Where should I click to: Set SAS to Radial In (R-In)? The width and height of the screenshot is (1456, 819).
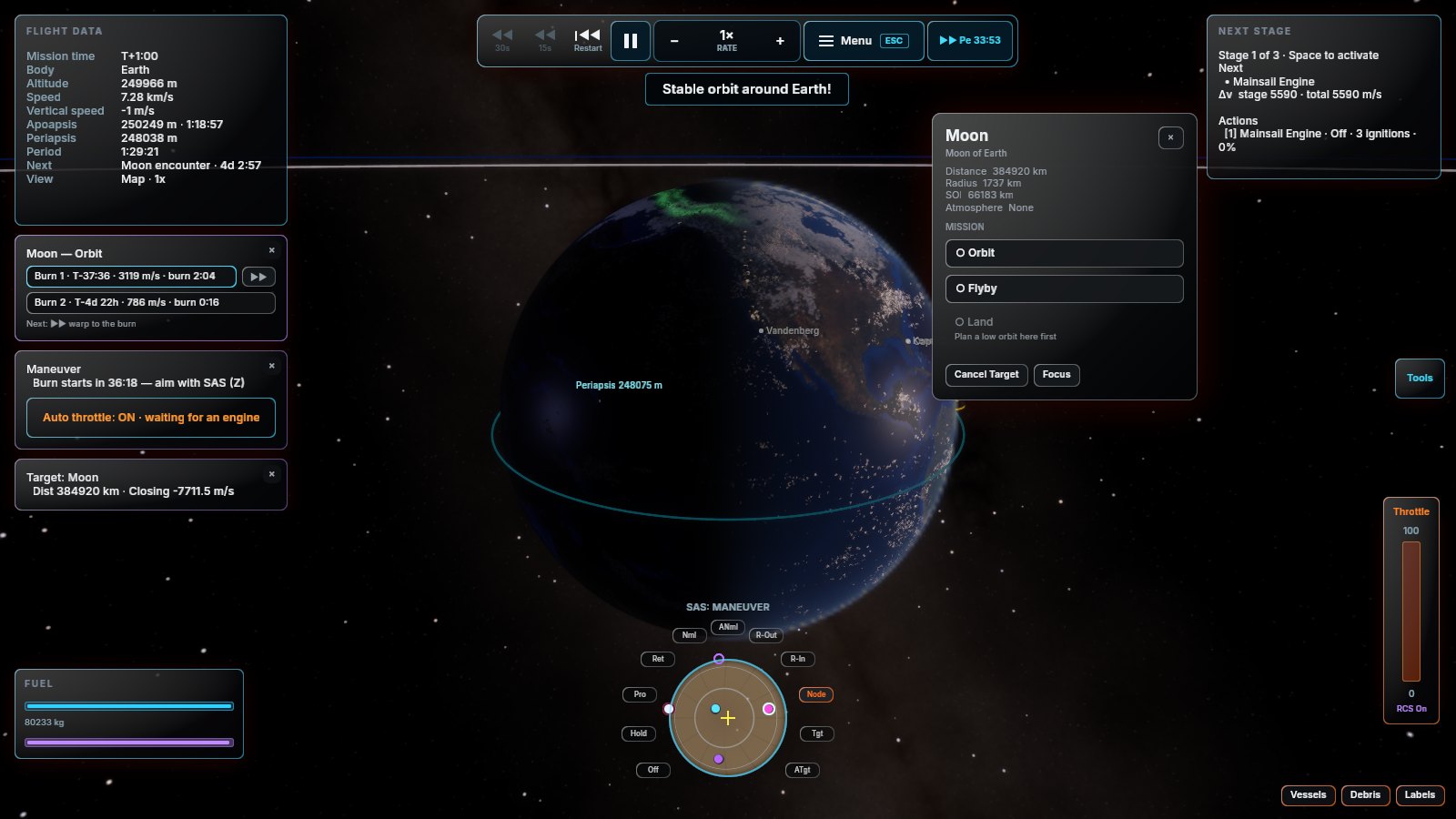[798, 659]
